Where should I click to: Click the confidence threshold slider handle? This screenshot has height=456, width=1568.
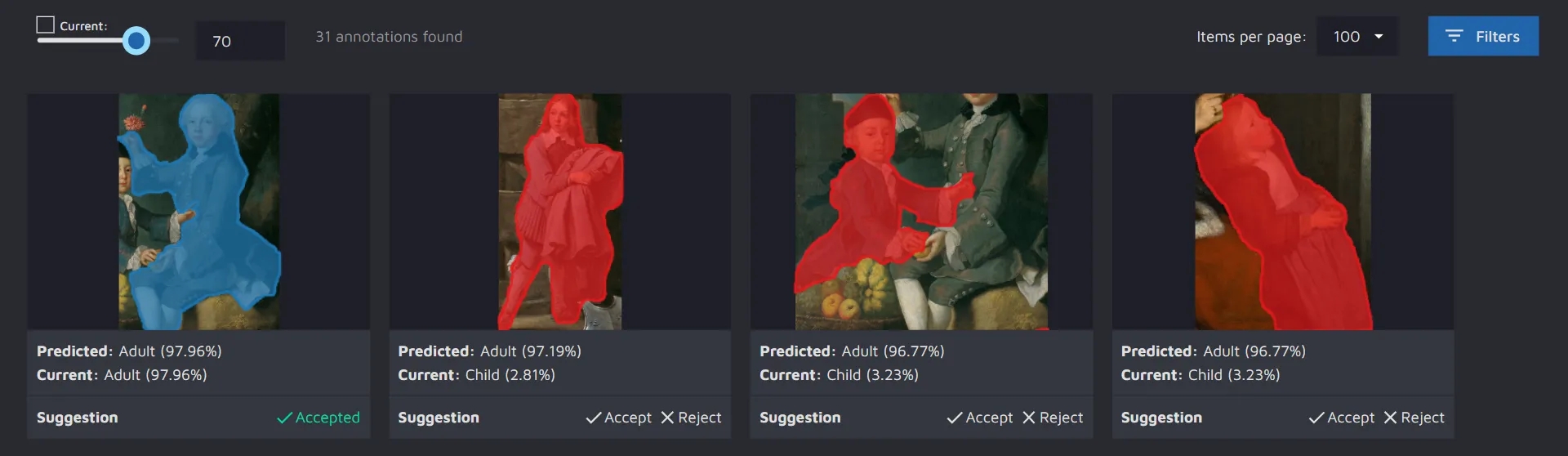tap(136, 40)
